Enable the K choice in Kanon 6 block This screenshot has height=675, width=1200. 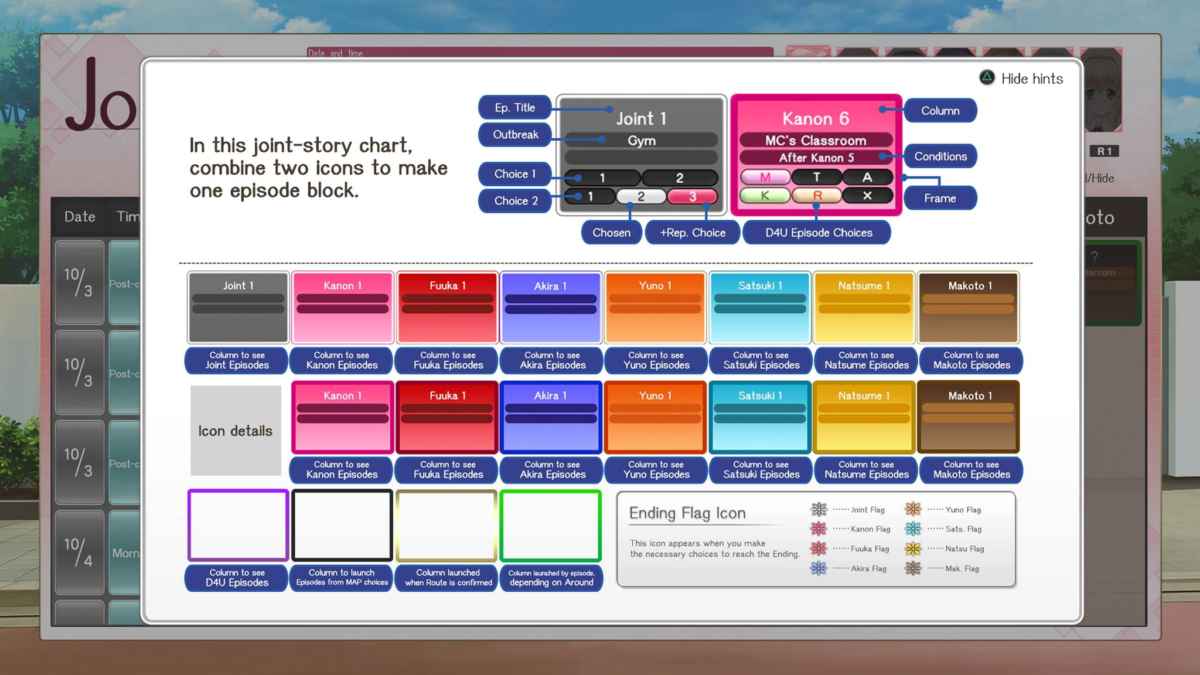tap(766, 195)
